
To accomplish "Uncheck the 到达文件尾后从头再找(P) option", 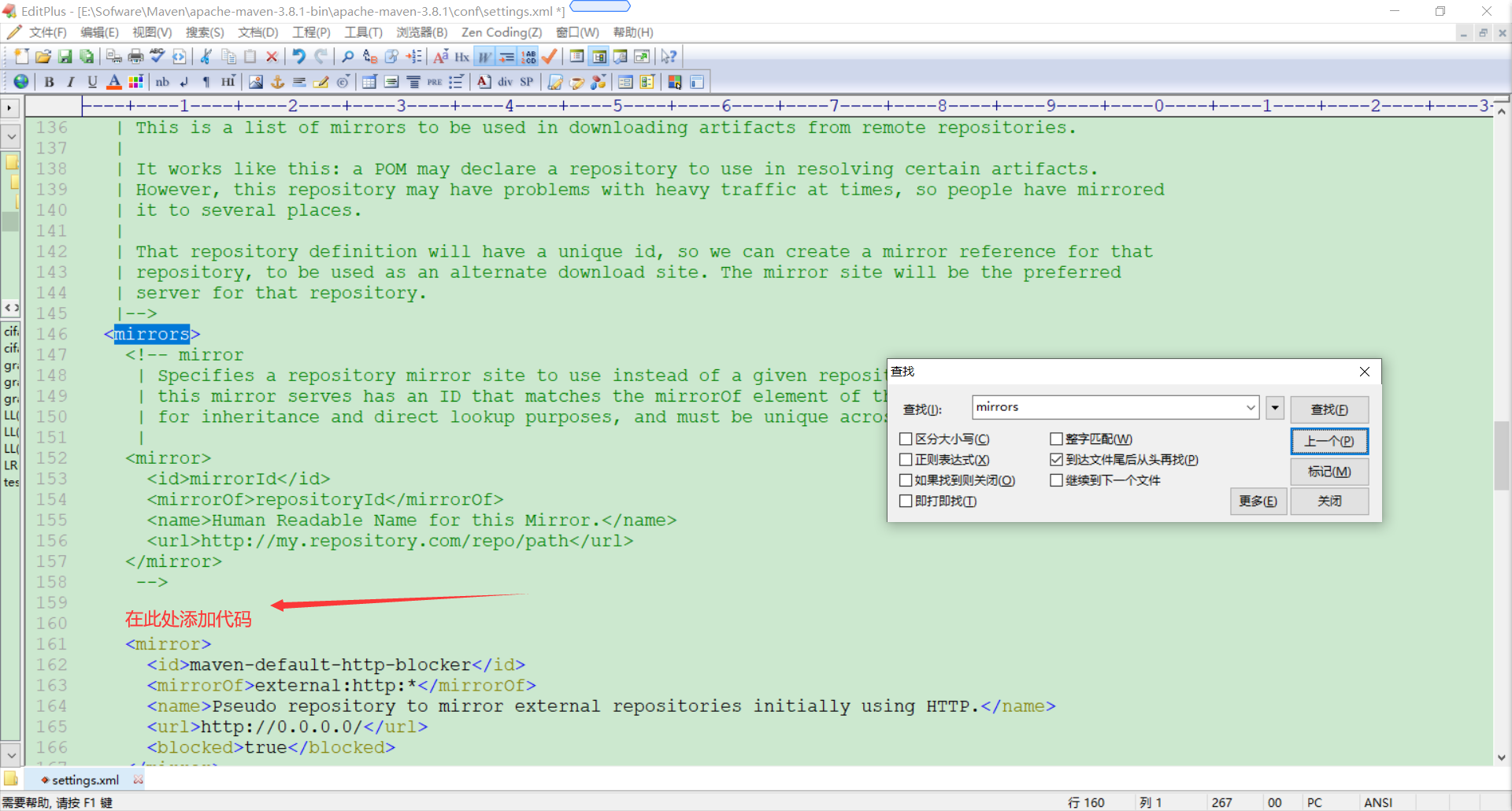I will pyautogui.click(x=1058, y=459).
